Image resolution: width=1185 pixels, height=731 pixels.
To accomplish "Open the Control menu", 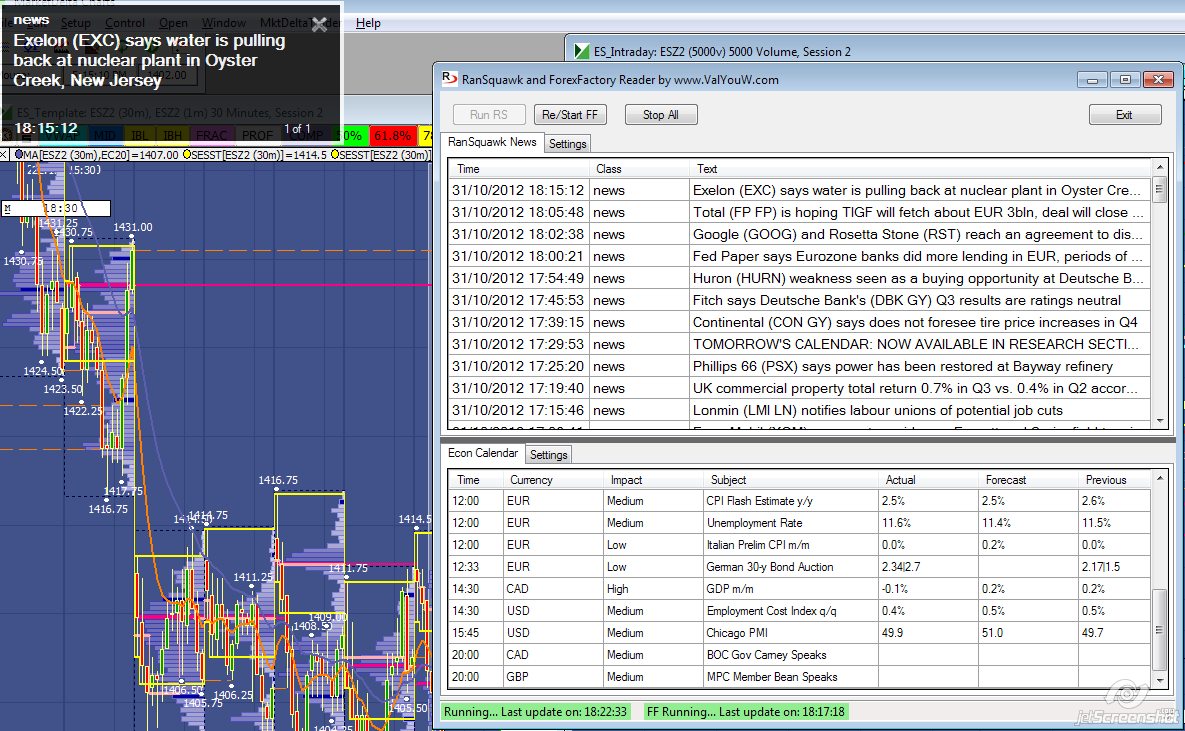I will [125, 23].
